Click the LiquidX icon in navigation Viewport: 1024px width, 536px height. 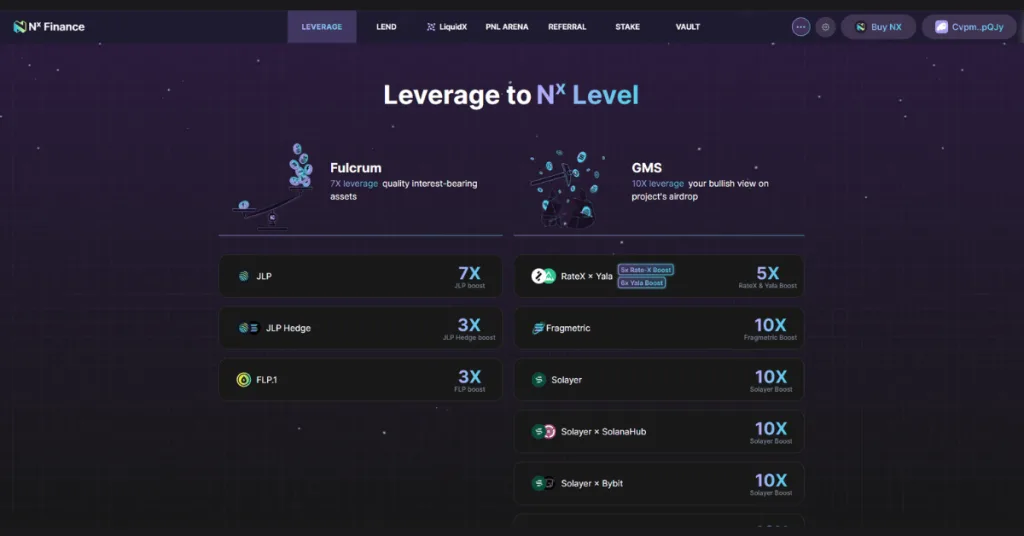[x=431, y=27]
